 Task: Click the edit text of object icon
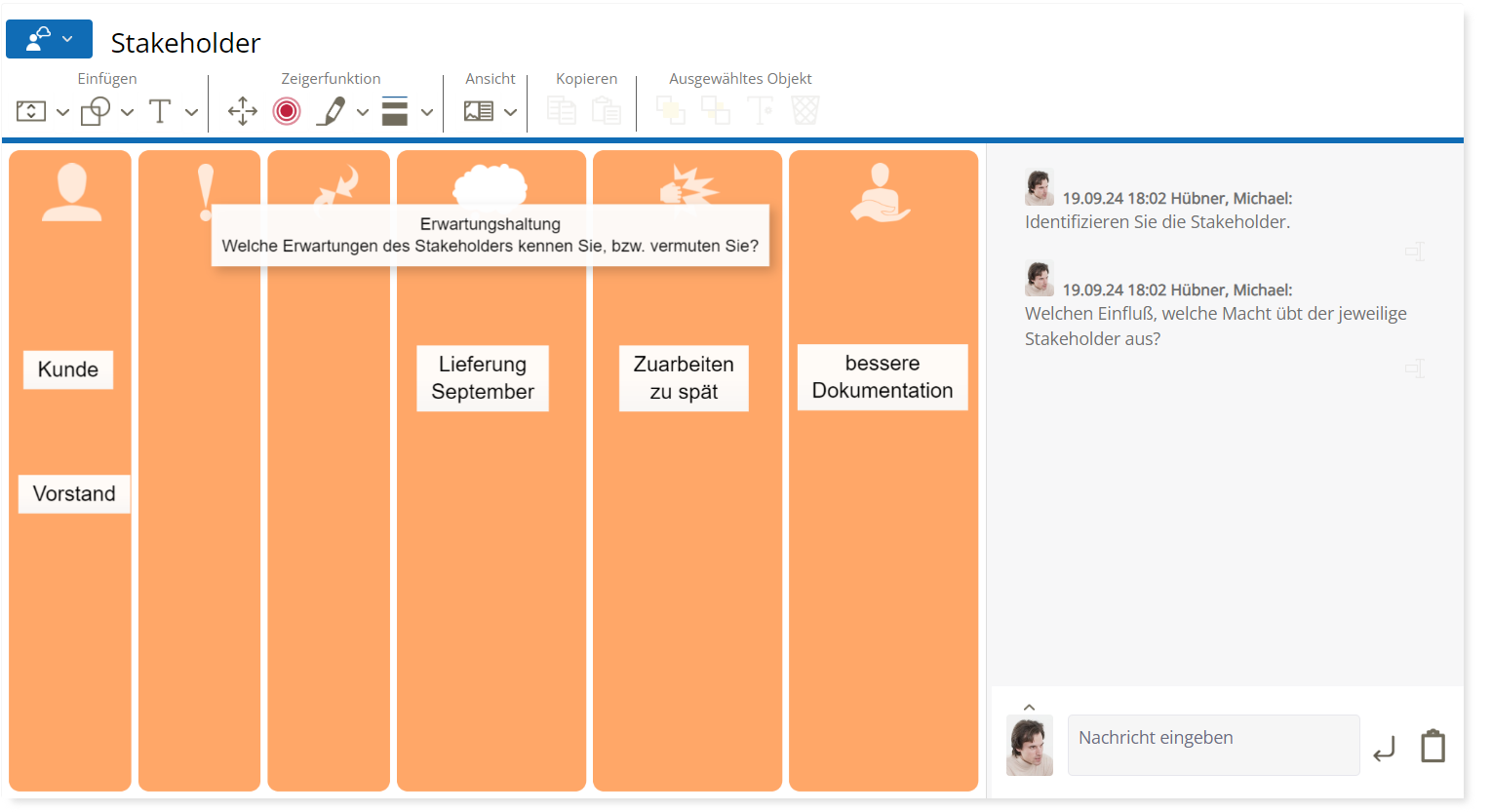(x=761, y=110)
